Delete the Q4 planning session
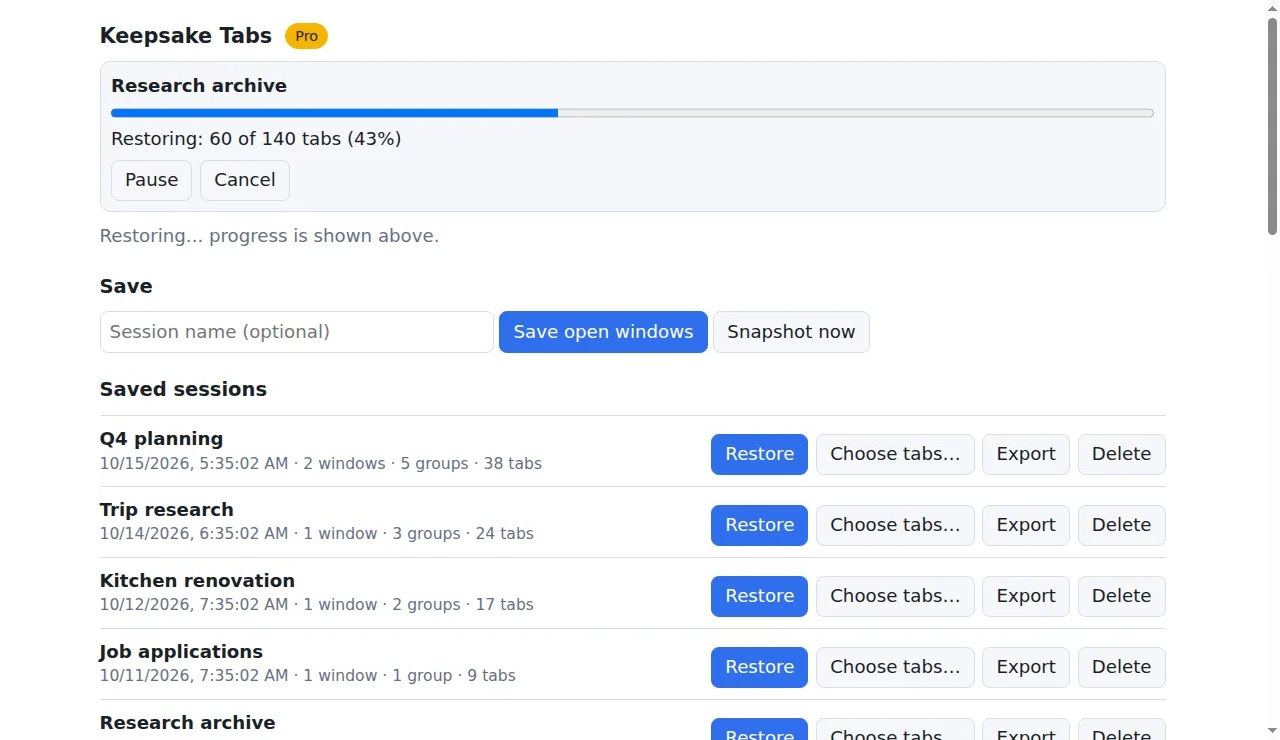 (x=1121, y=454)
